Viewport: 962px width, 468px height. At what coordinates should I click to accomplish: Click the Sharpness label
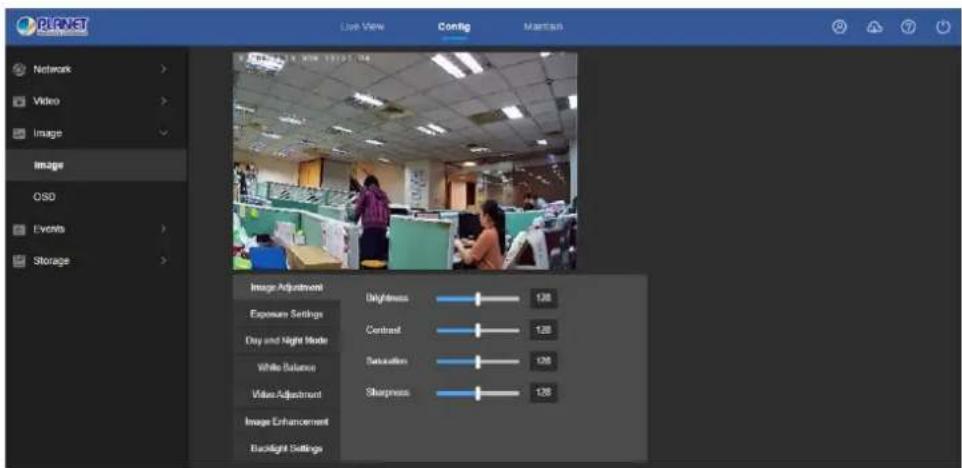click(x=387, y=393)
